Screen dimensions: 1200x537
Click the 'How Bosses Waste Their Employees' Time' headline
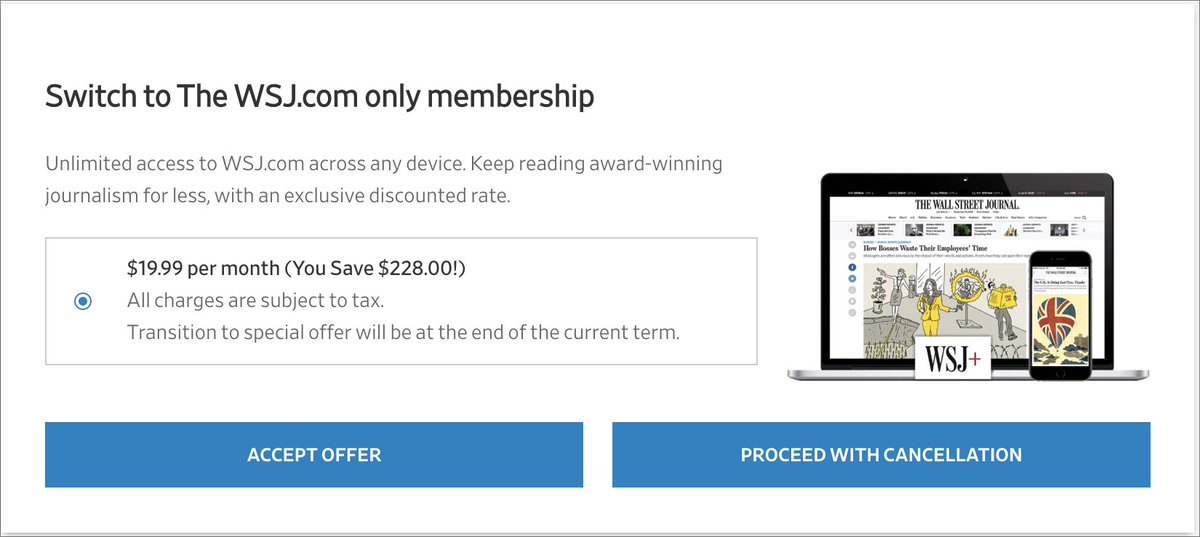925,248
